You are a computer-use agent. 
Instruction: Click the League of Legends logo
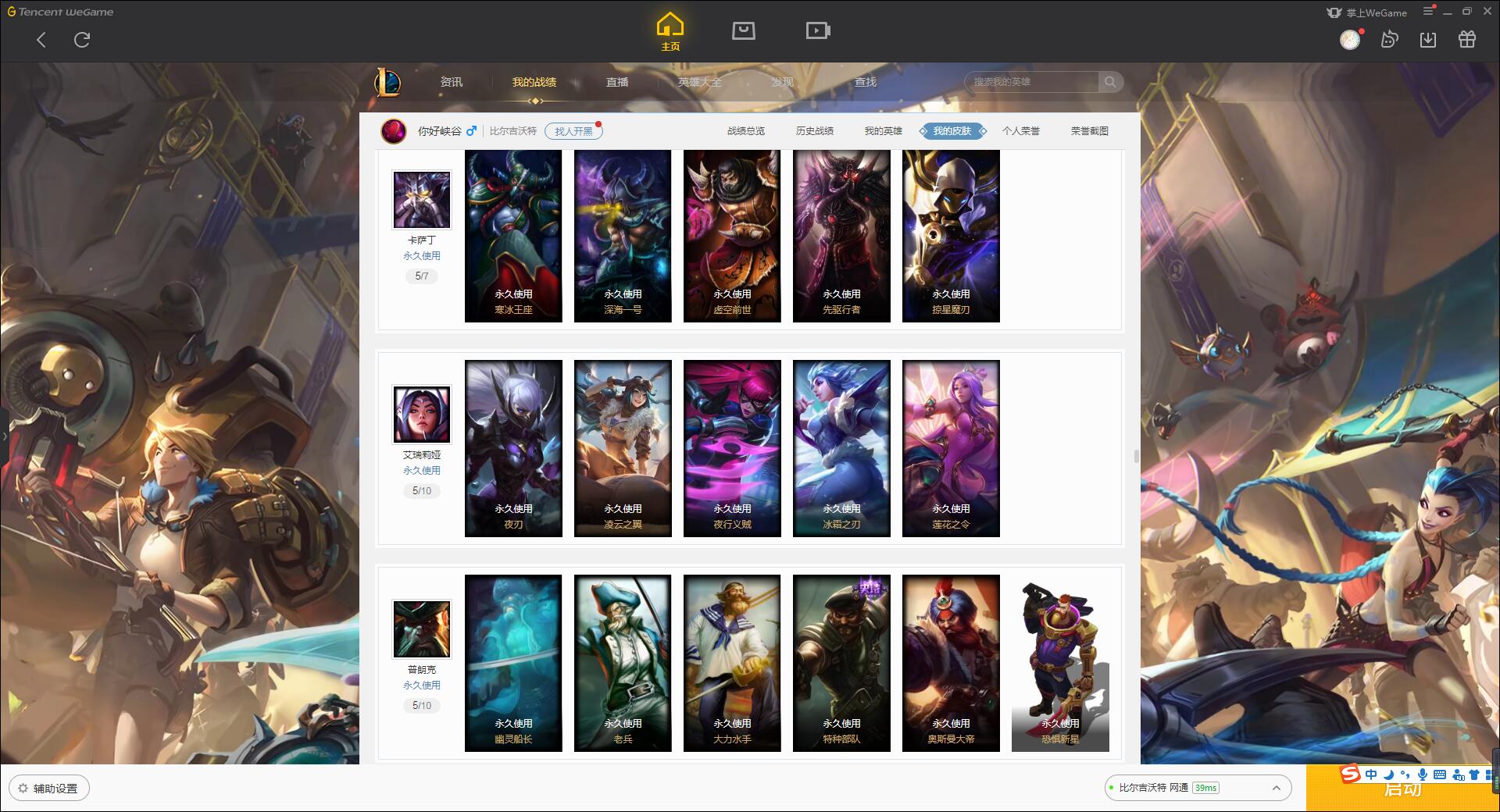coord(388,82)
